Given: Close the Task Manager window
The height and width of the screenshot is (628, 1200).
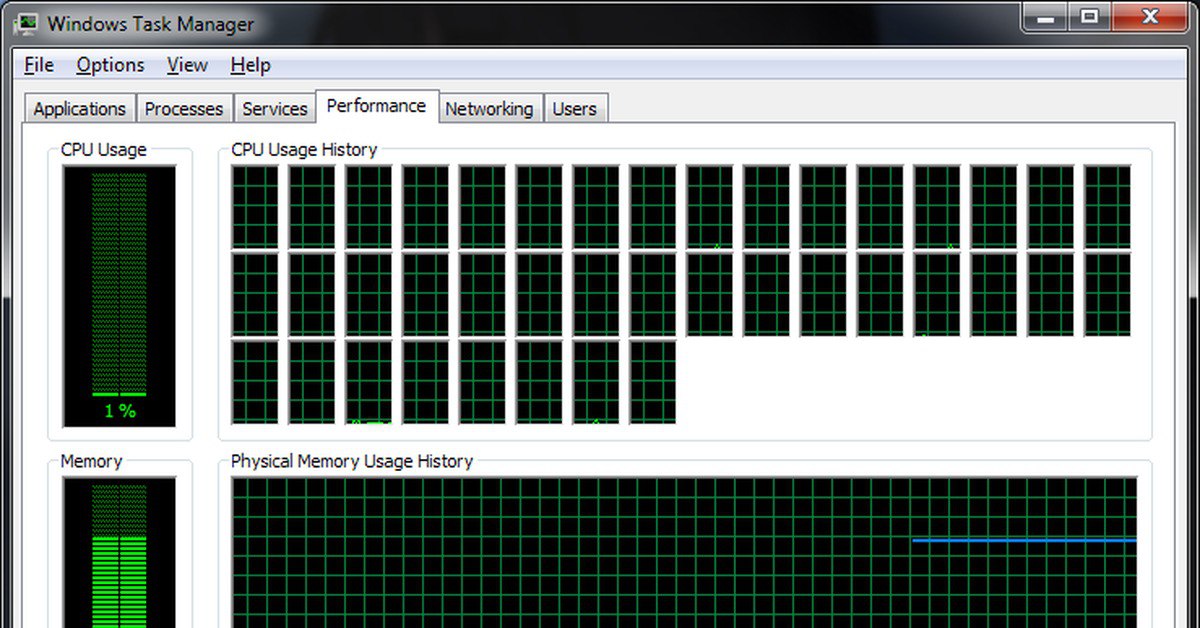Looking at the screenshot, I should click(x=1152, y=16).
